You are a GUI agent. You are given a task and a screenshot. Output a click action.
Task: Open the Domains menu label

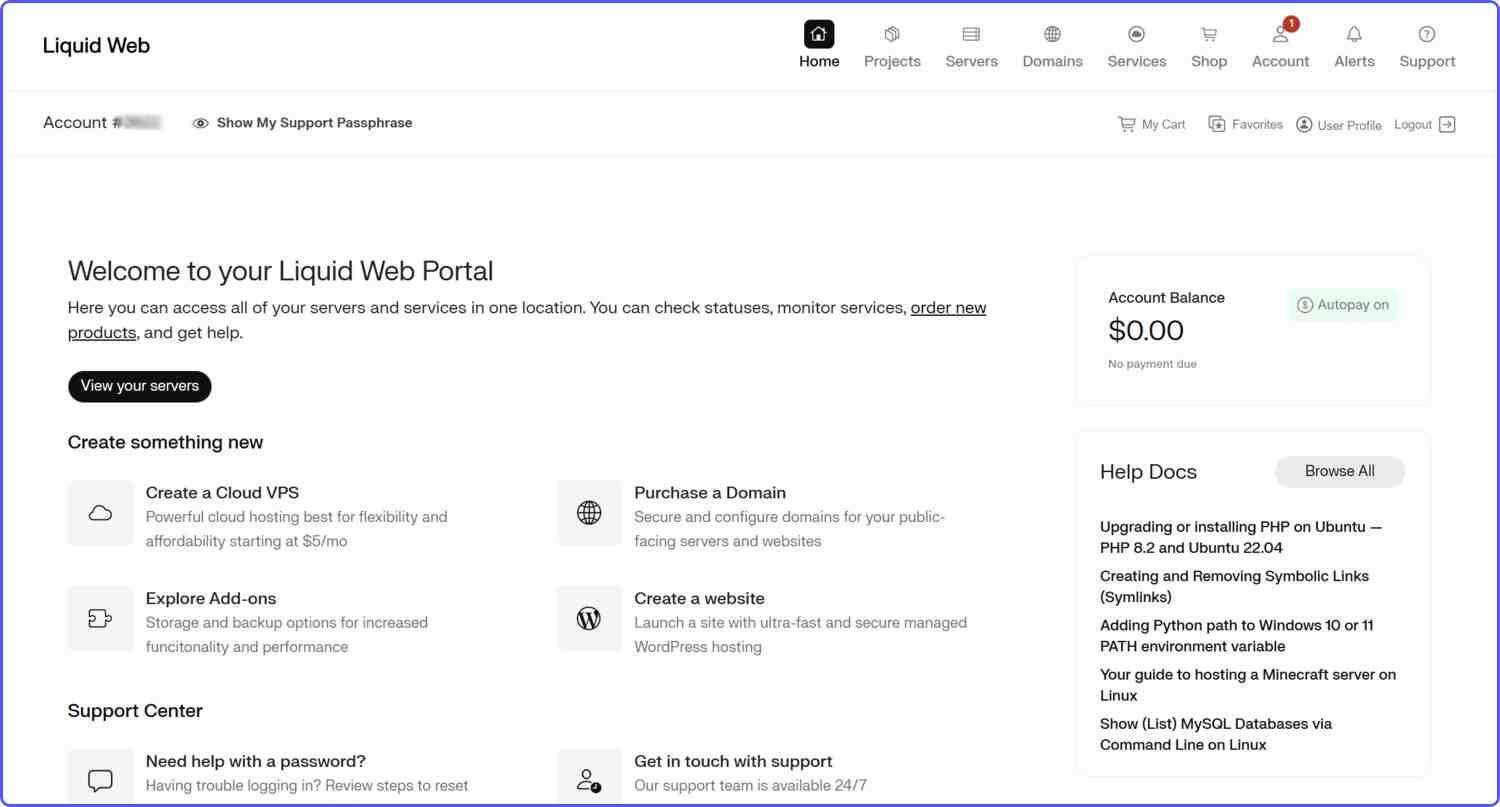click(1052, 61)
